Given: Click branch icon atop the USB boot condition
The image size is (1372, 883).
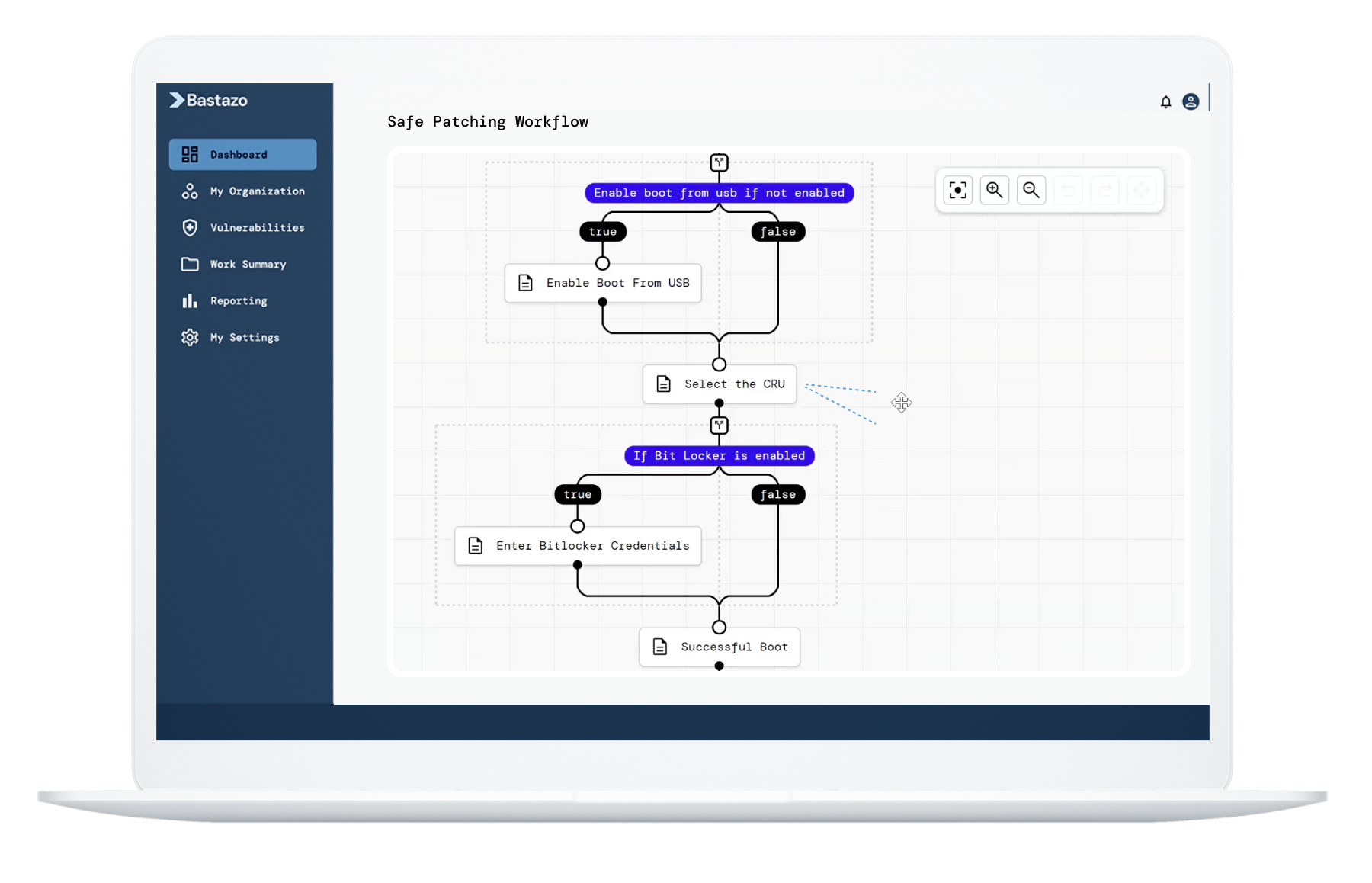Looking at the screenshot, I should point(719,162).
